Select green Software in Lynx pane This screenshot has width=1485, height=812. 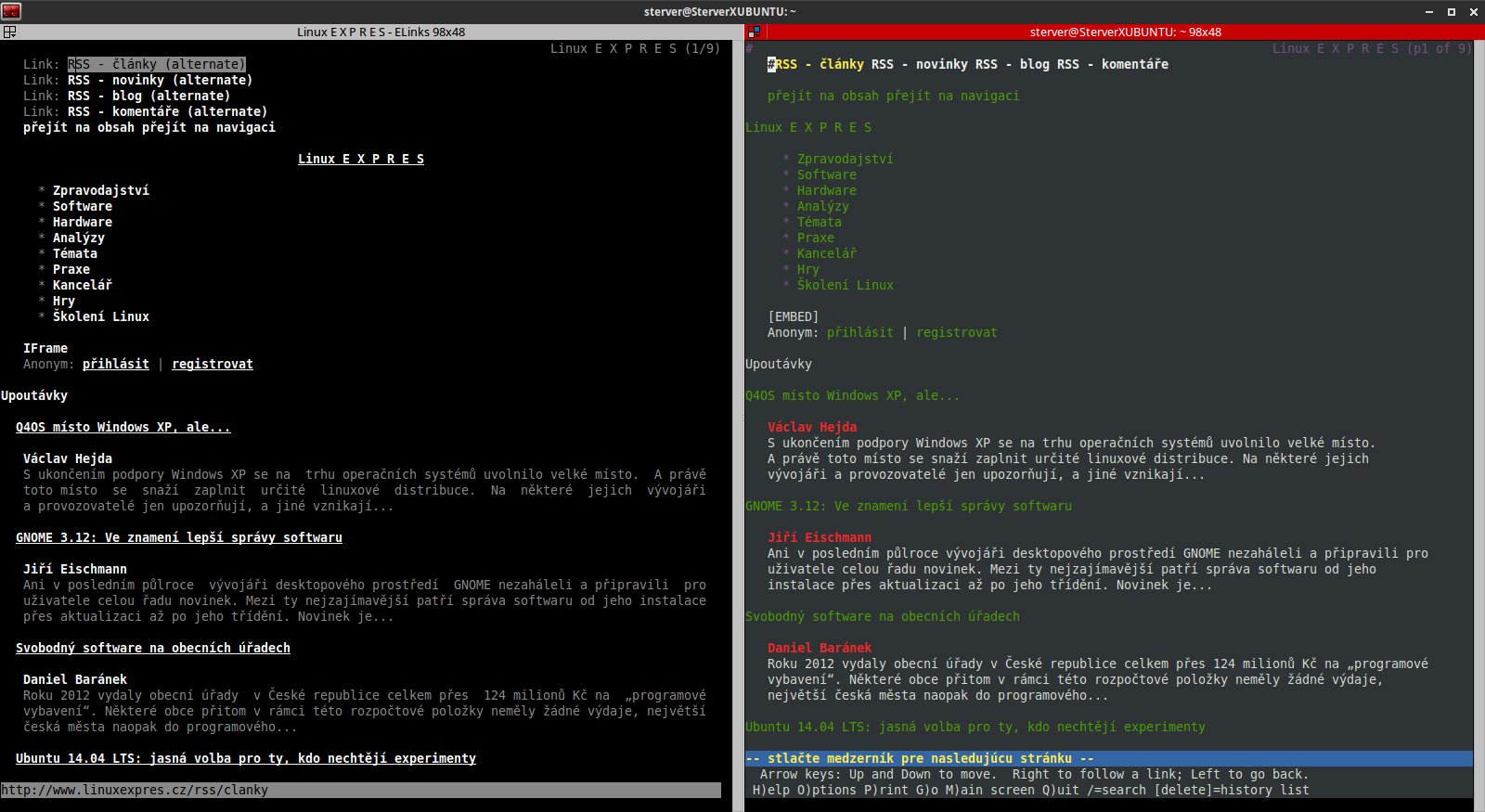[827, 174]
